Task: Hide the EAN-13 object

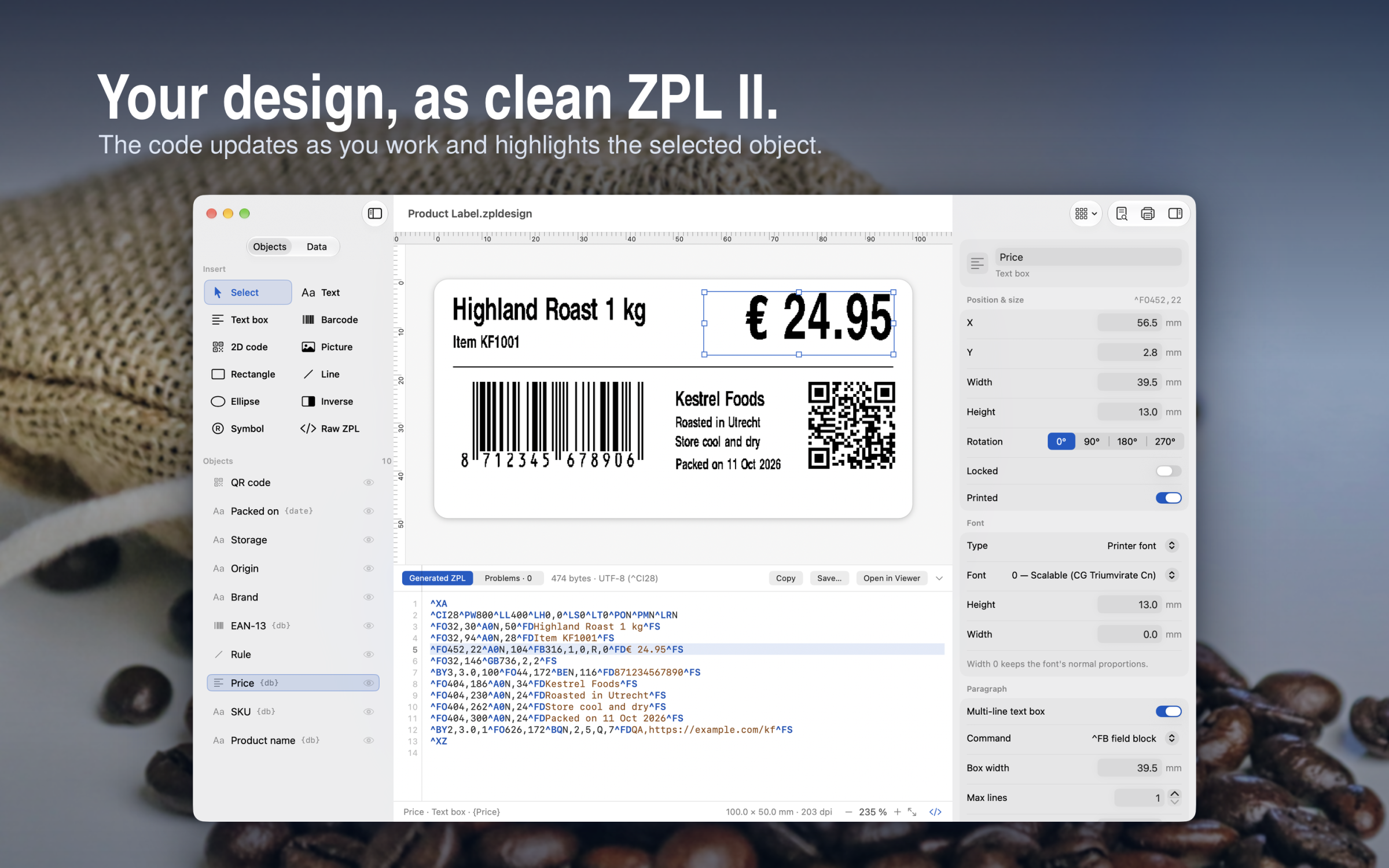Action: pos(369,626)
